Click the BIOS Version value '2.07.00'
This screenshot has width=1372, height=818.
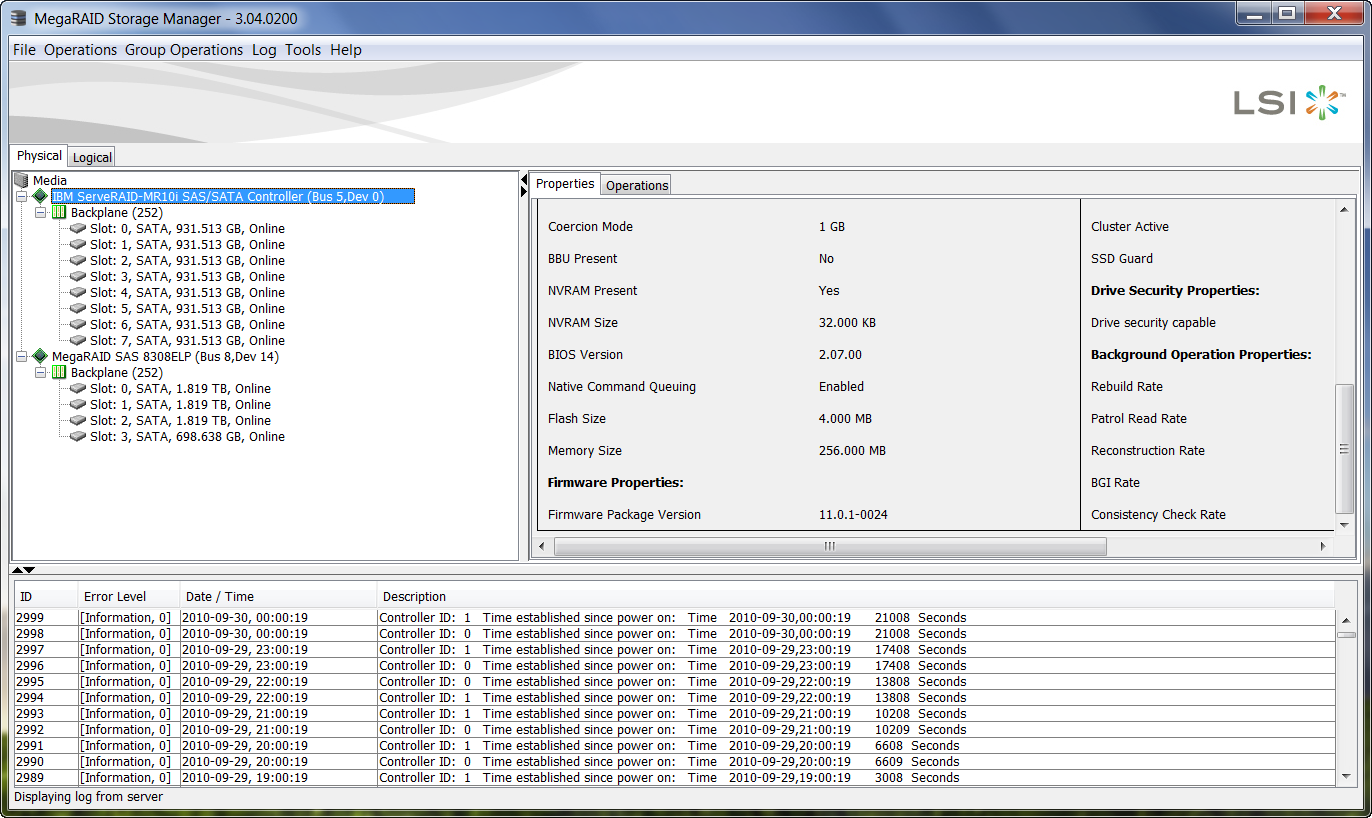tap(840, 354)
